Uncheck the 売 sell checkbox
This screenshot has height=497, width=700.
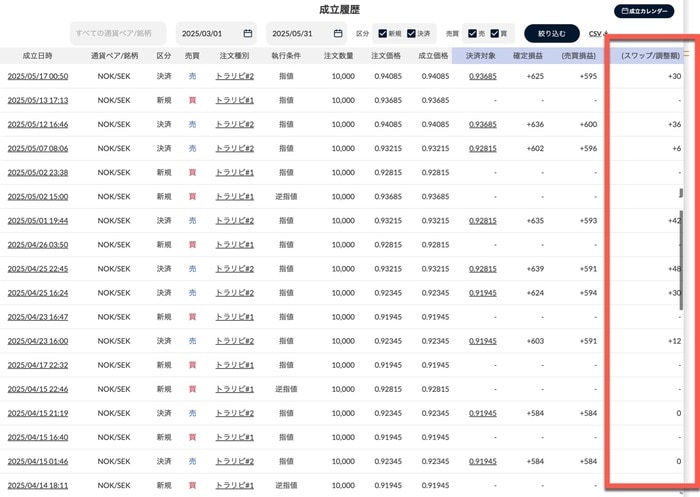(474, 33)
